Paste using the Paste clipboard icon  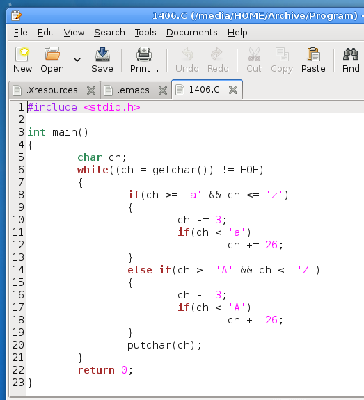pos(313,54)
